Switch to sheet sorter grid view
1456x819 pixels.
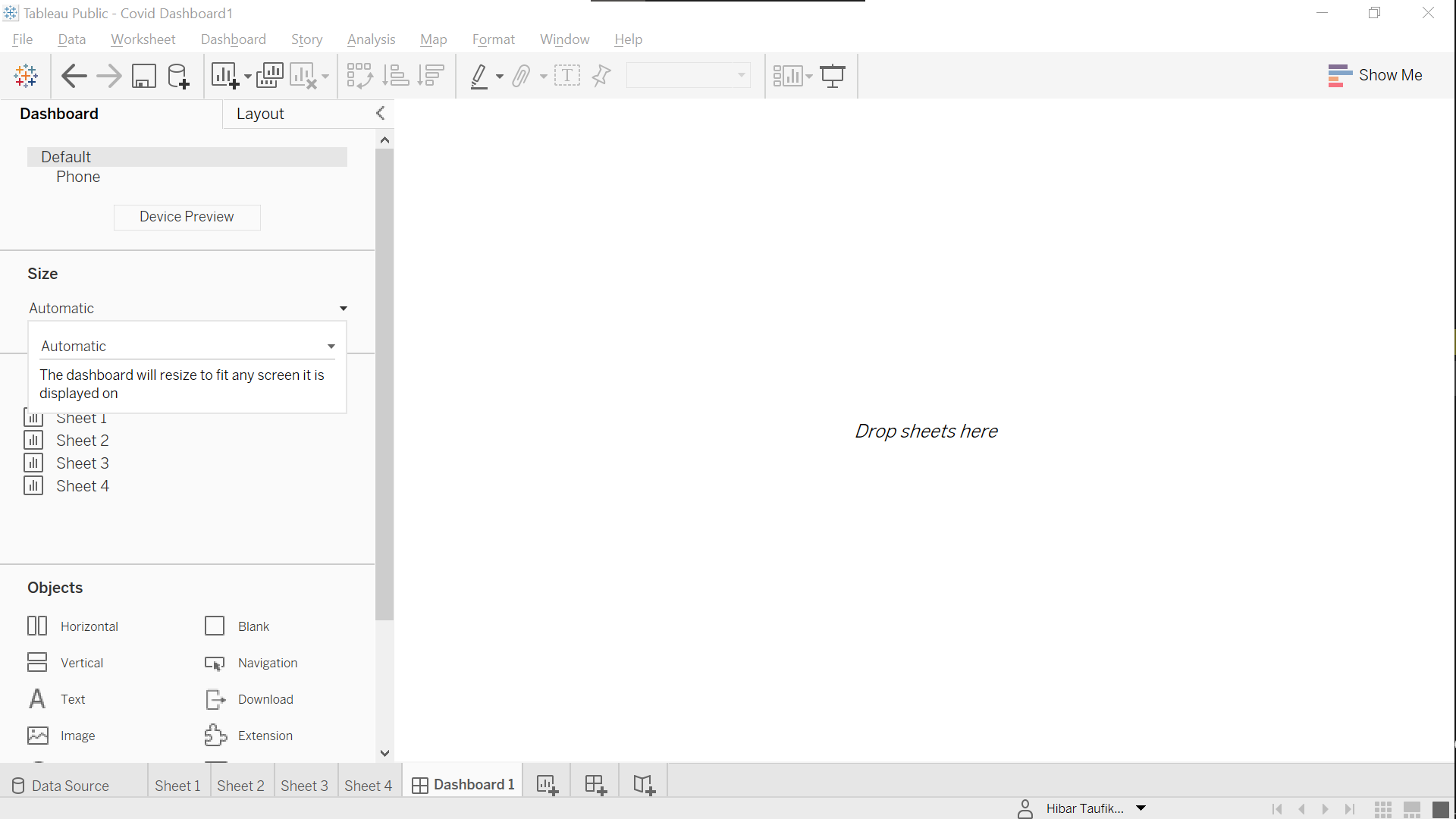coord(1383,809)
